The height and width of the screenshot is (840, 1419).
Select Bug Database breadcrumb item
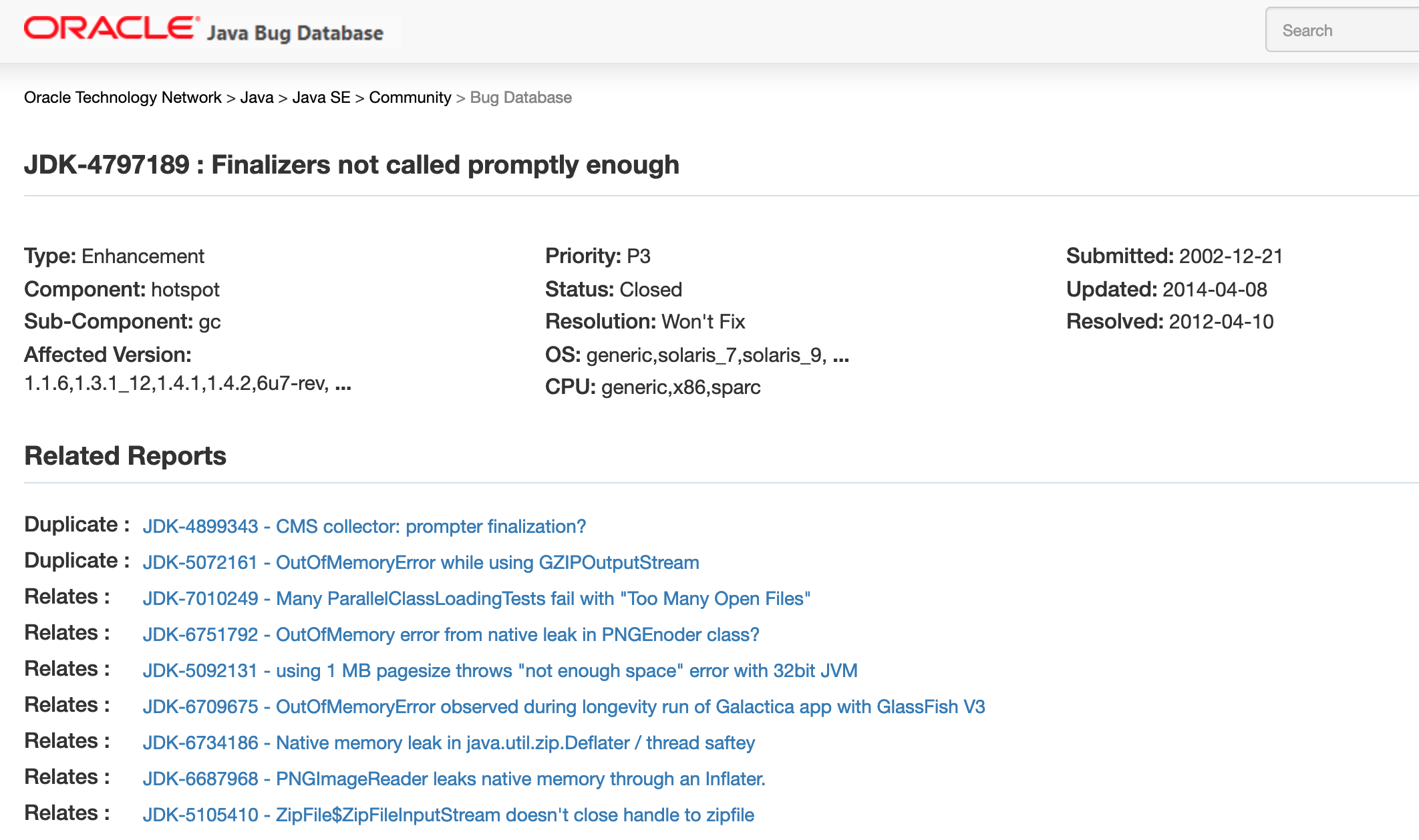click(520, 97)
